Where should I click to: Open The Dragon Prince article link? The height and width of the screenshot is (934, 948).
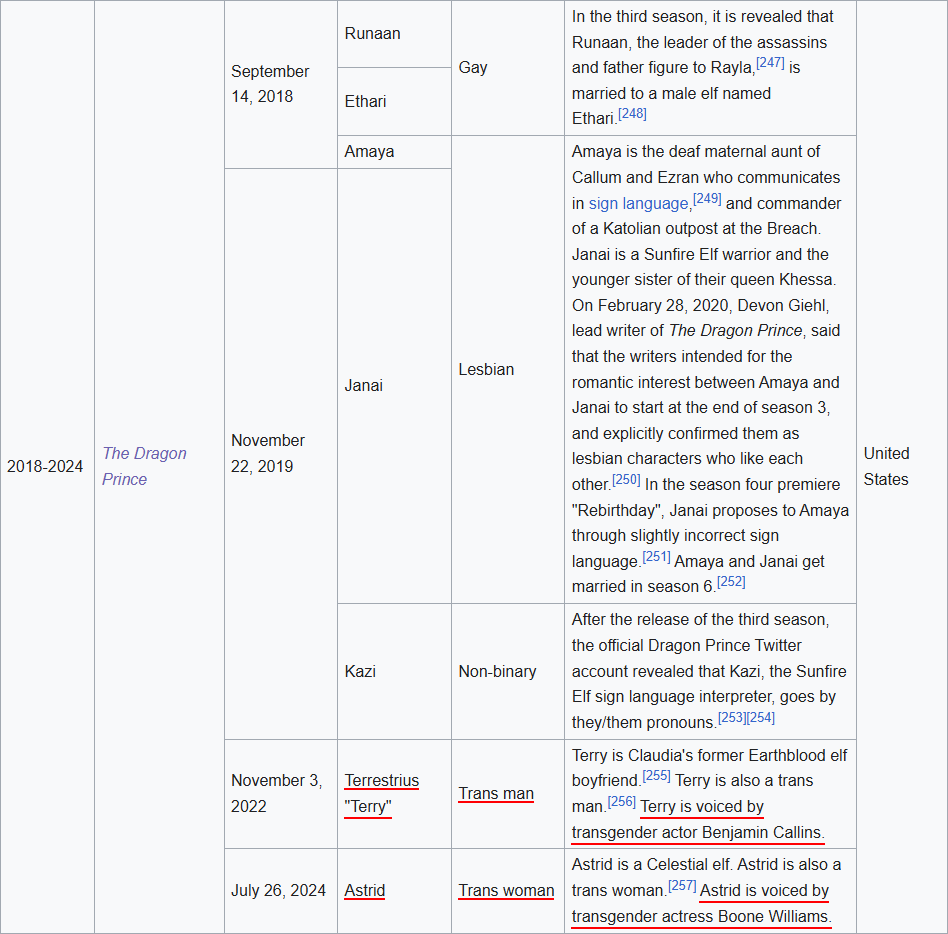point(144,466)
